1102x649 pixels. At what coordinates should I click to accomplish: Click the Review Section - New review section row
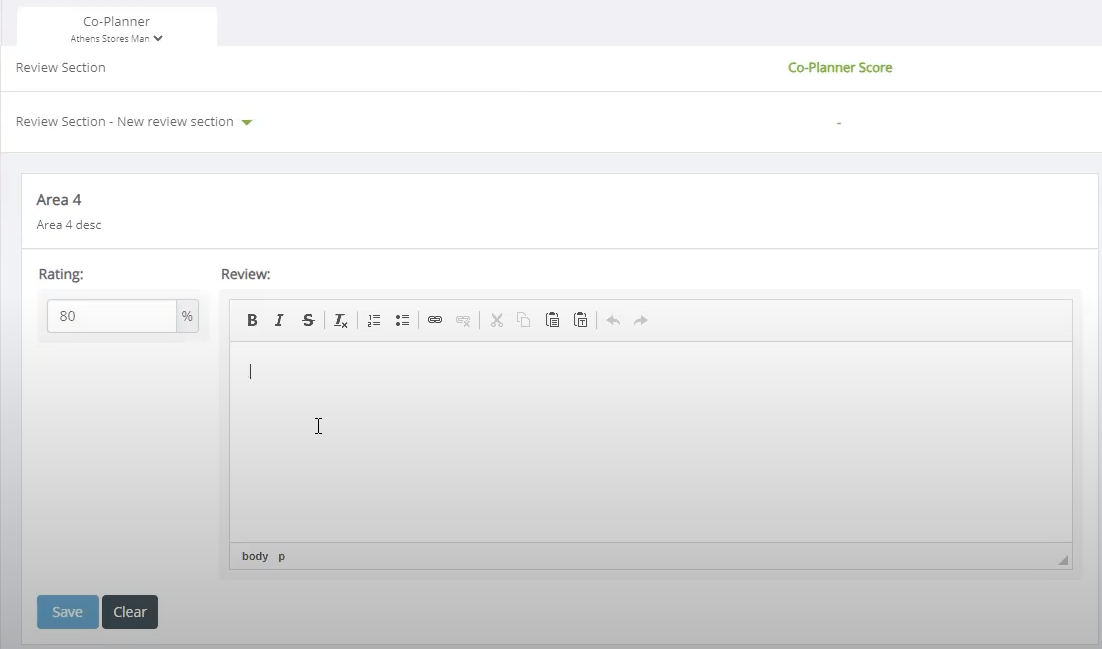tap(551, 122)
